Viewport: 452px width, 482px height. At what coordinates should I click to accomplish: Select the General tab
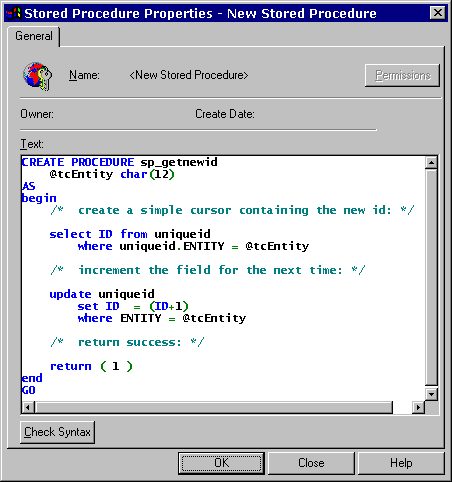click(34, 36)
